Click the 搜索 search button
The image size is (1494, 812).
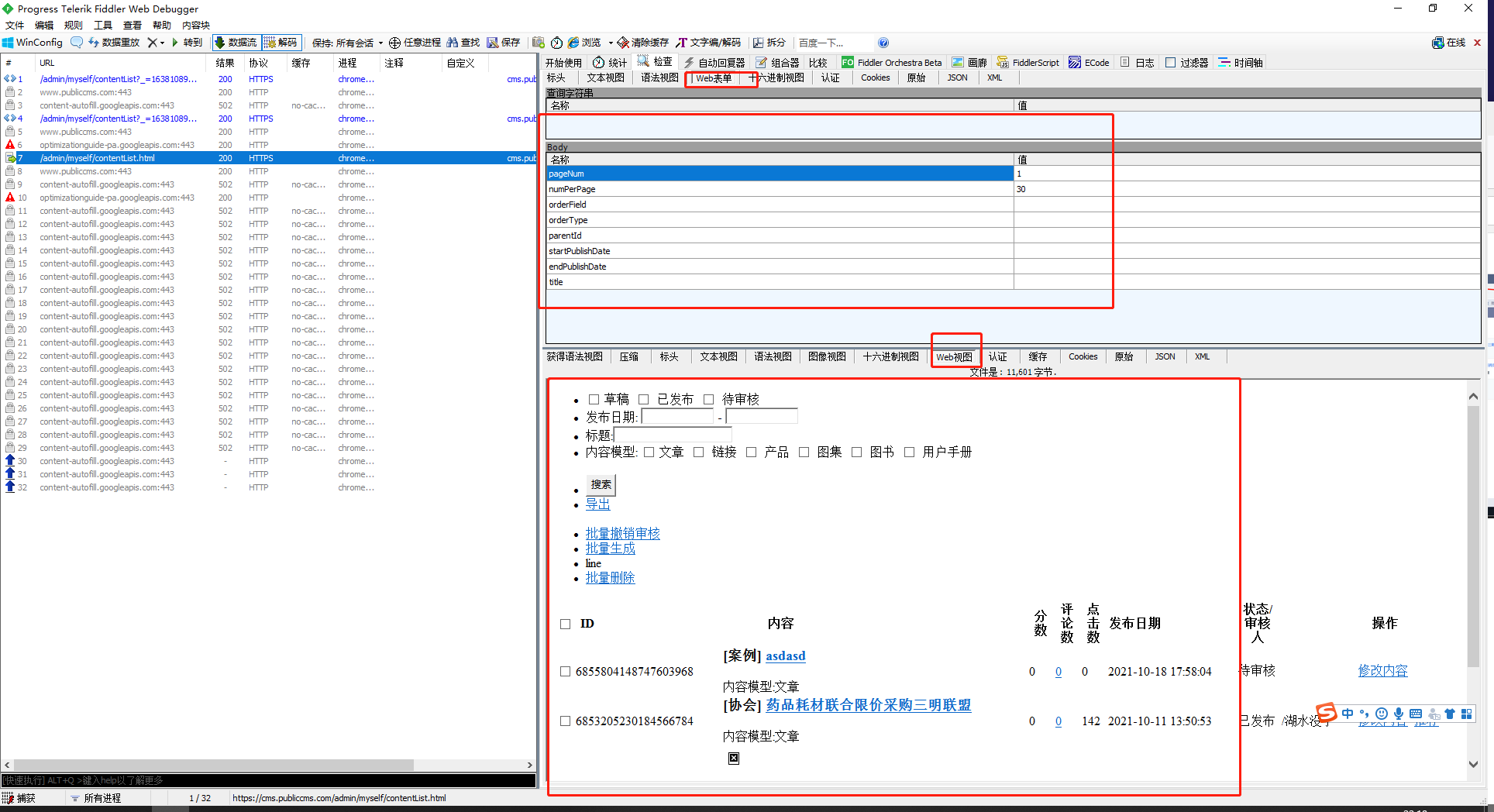pos(601,484)
